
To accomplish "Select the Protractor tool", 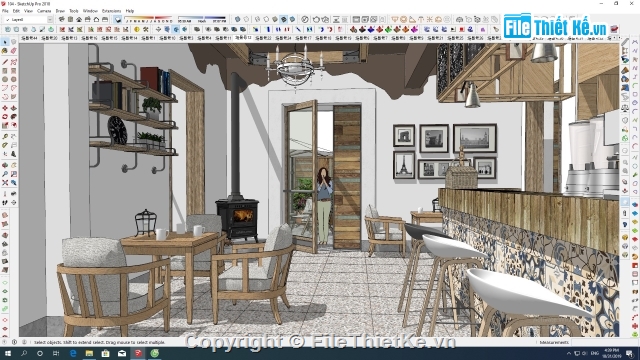I will (5, 145).
